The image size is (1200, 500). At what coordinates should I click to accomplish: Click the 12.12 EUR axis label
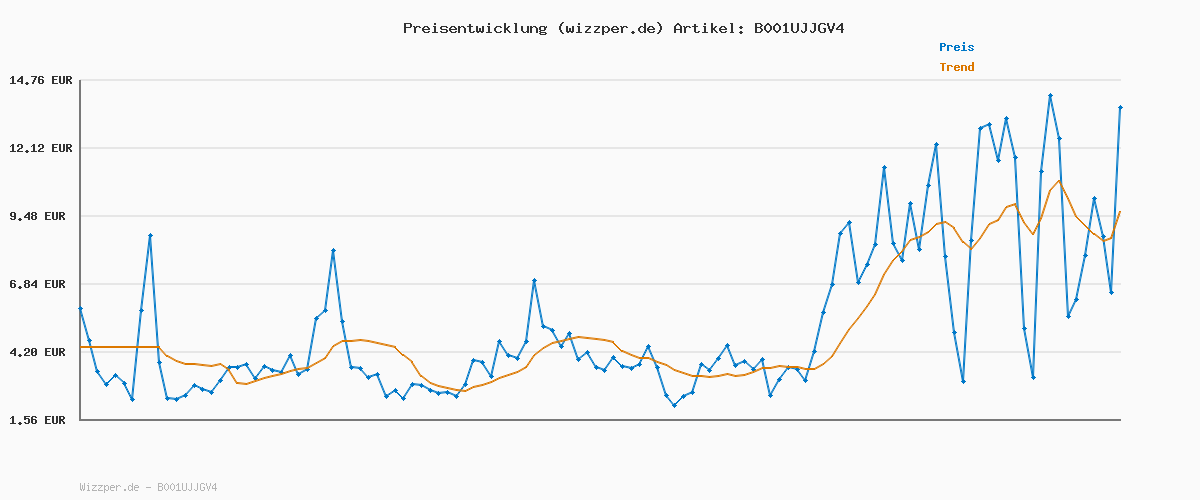point(40,148)
